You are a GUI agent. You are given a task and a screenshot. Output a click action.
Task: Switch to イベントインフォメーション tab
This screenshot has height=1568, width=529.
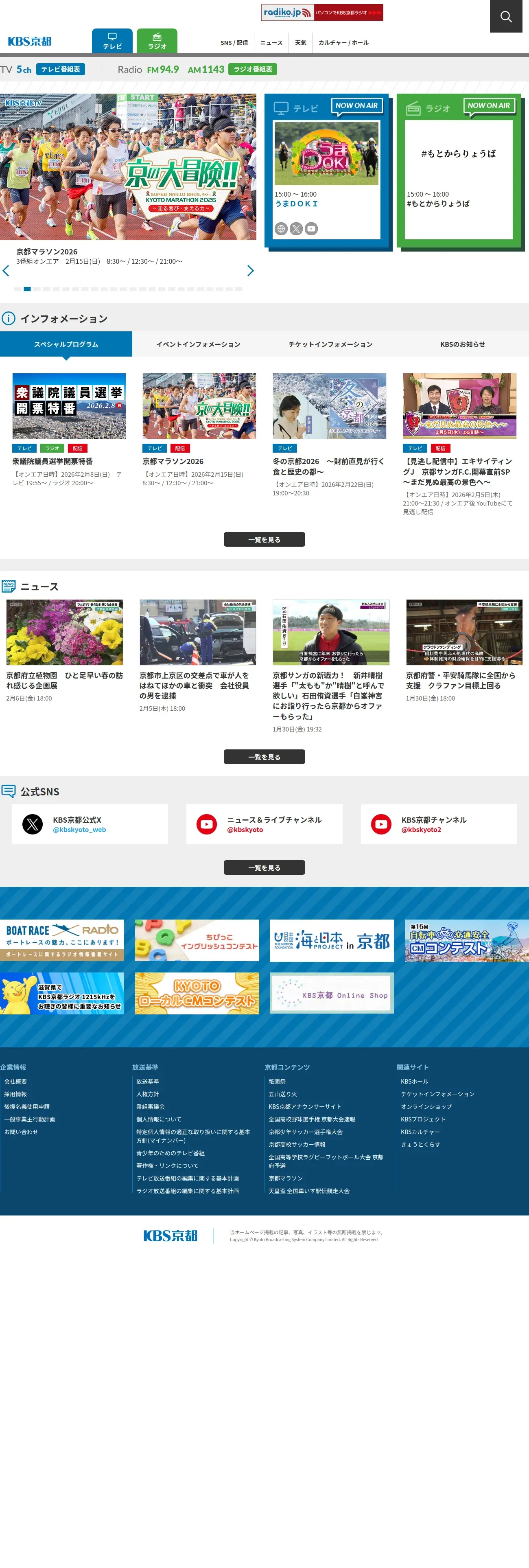tap(199, 344)
